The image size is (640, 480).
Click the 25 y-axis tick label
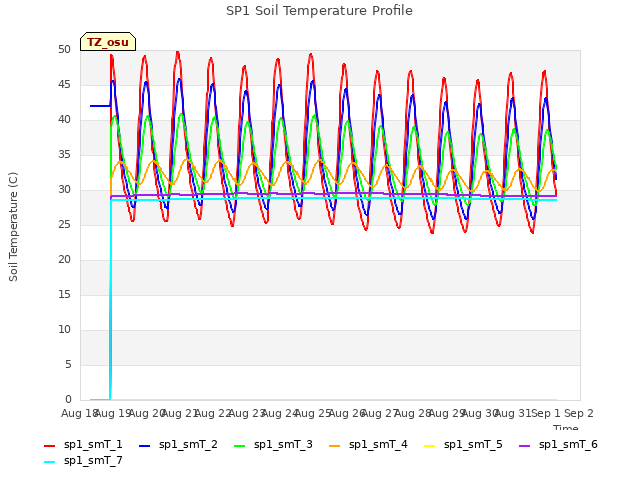[64, 224]
